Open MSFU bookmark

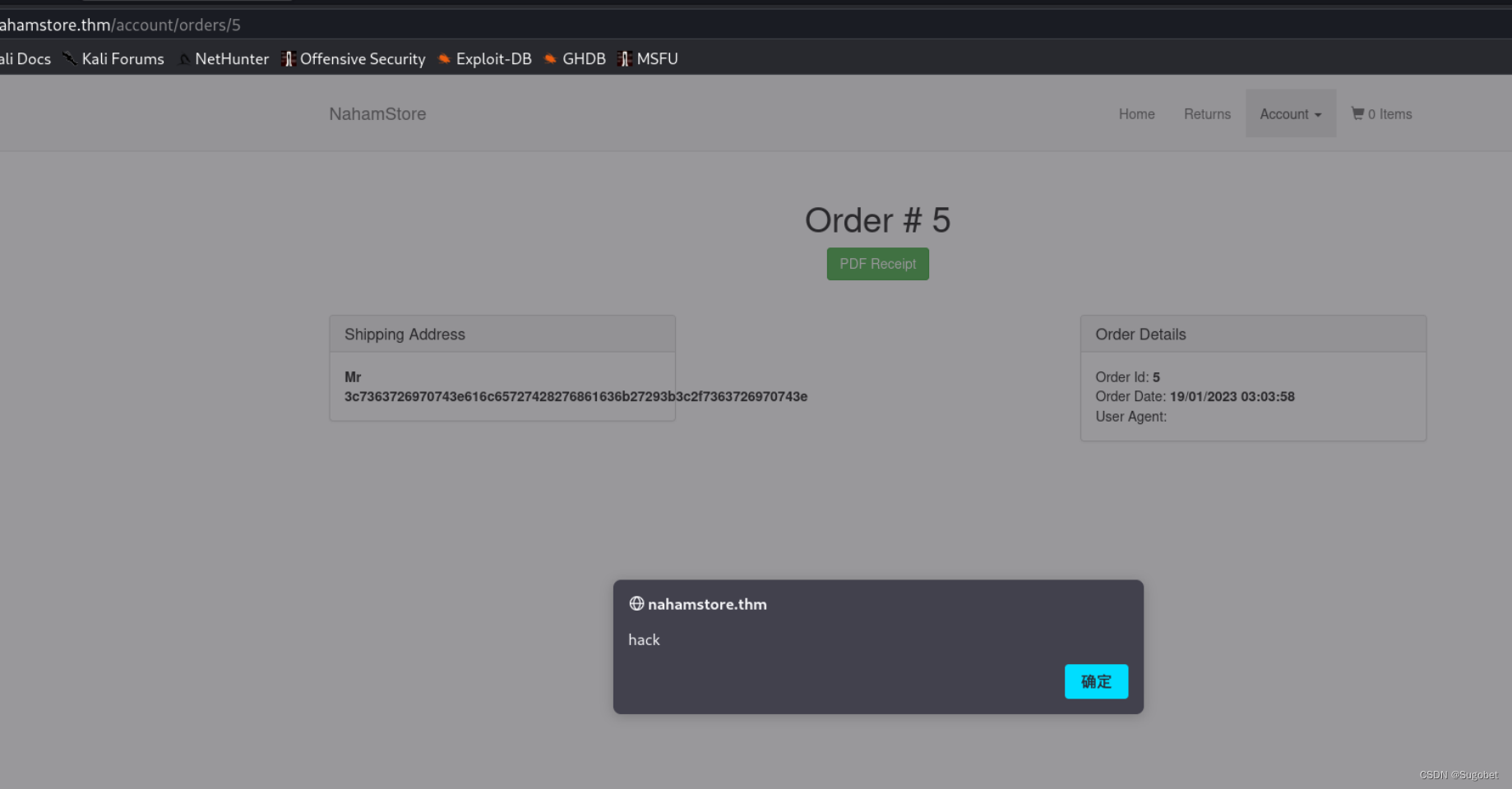click(x=648, y=58)
